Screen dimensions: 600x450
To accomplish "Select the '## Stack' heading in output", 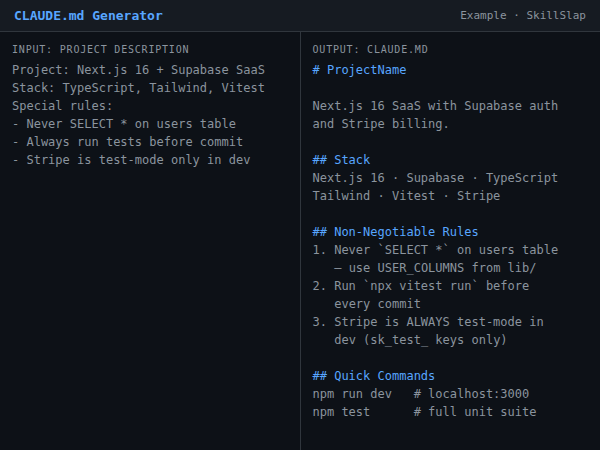I will (341, 160).
